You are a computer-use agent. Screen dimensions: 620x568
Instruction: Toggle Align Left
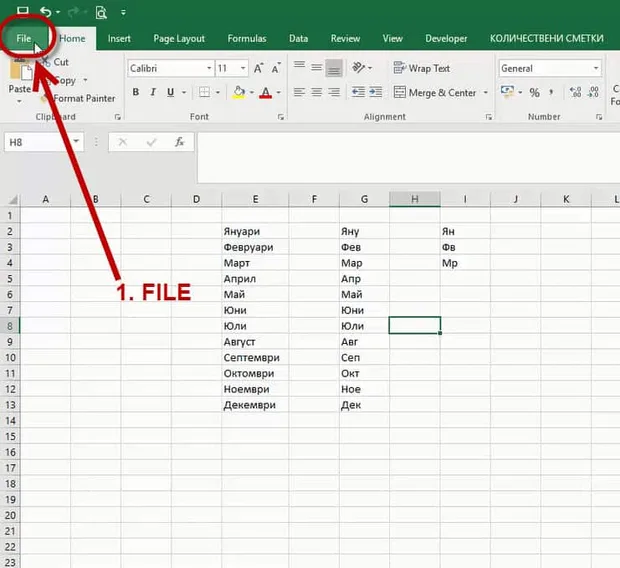299,93
